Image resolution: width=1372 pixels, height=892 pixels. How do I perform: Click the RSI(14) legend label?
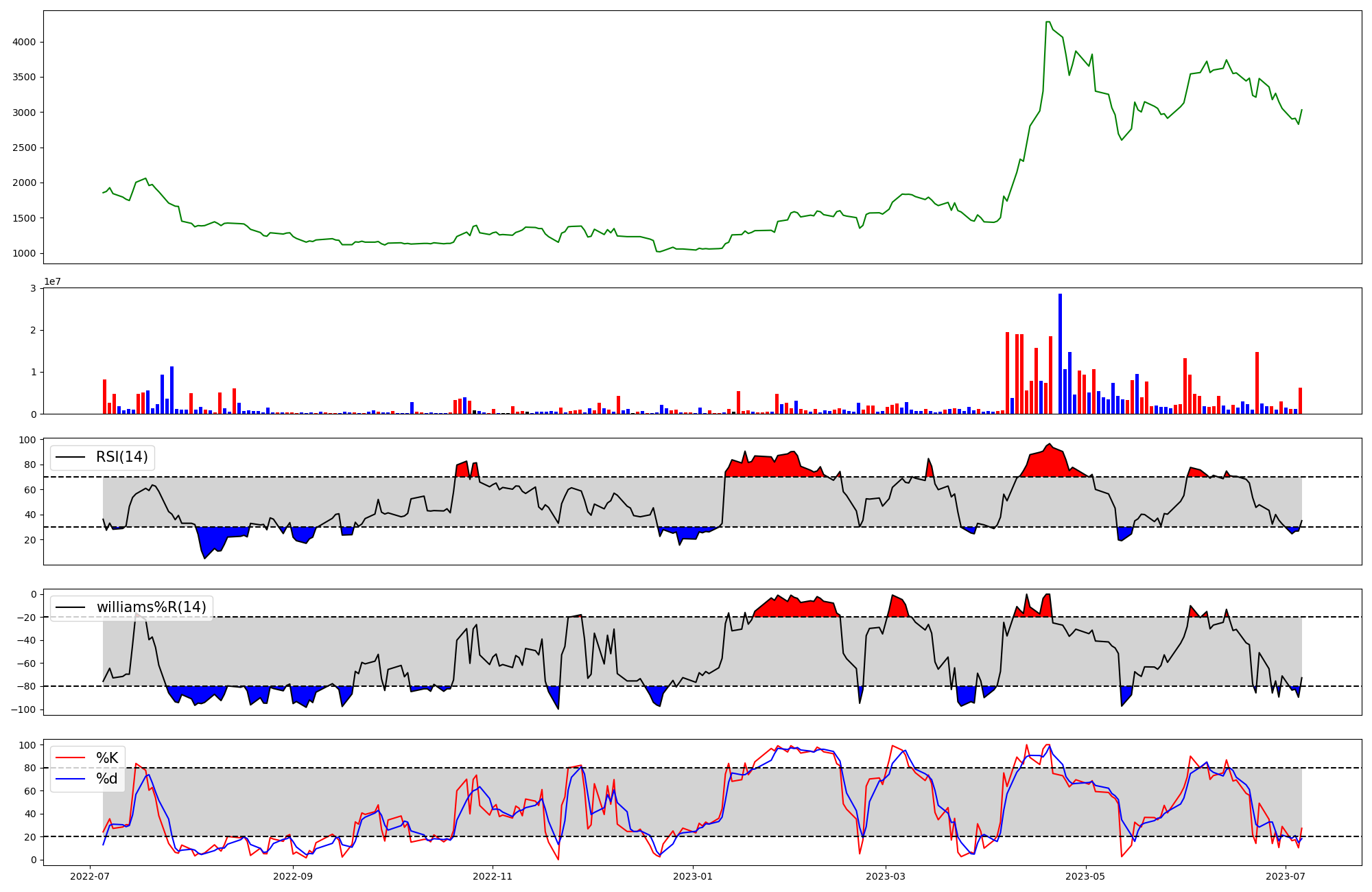click(x=121, y=457)
